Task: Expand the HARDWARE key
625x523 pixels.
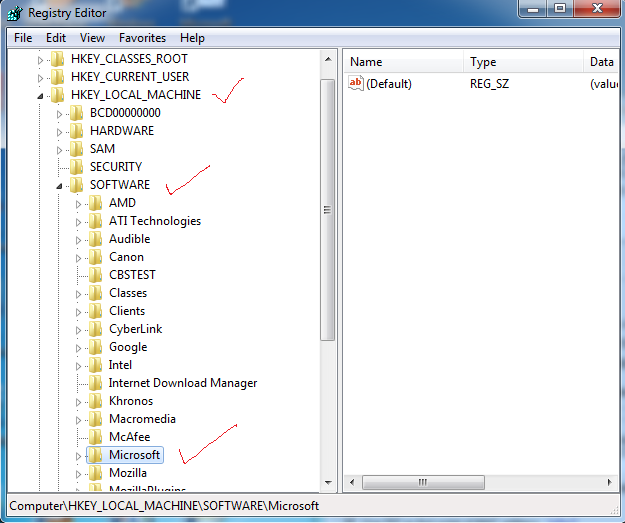Action: pyautogui.click(x=59, y=132)
